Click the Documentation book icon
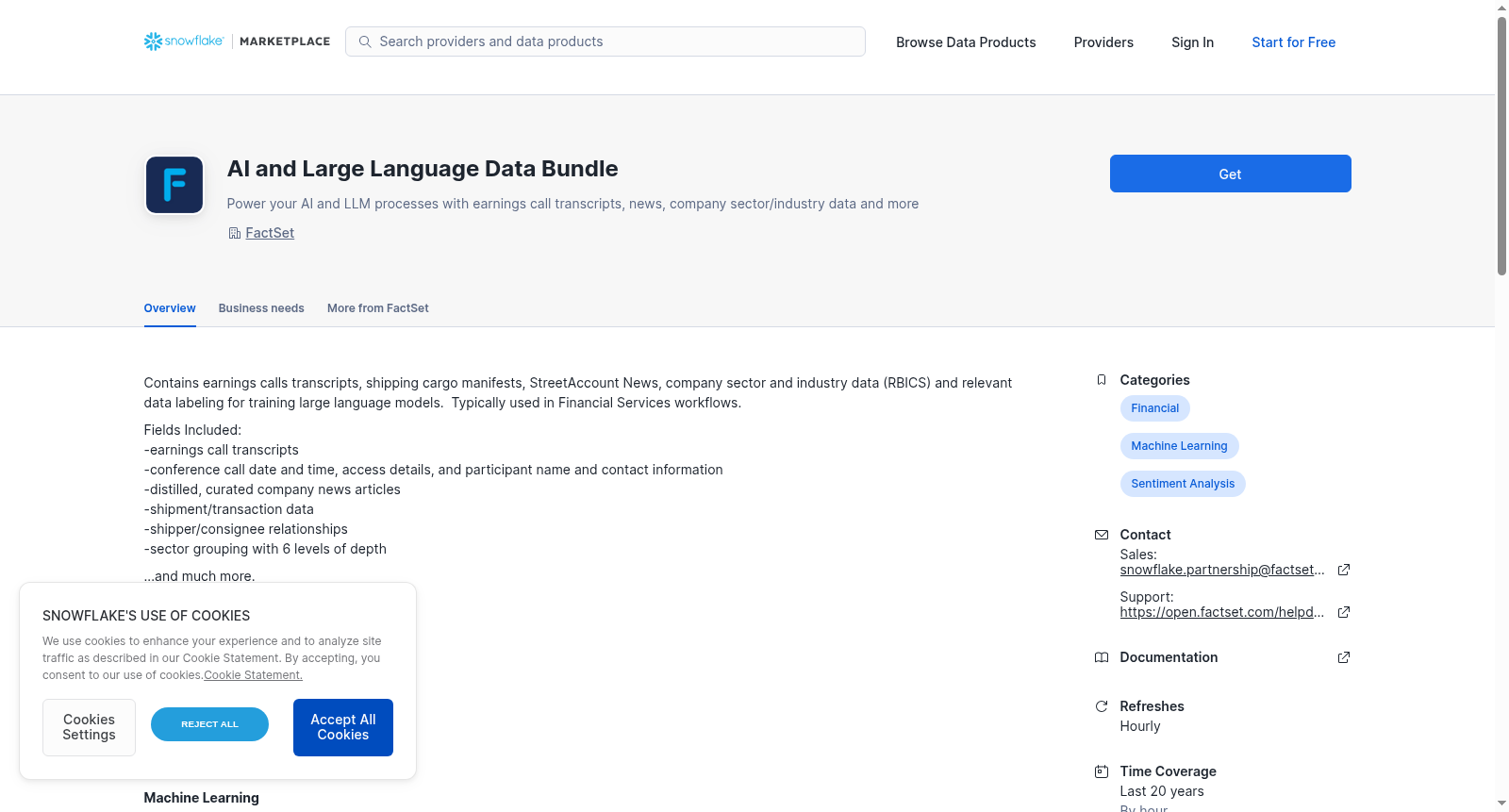Image resolution: width=1509 pixels, height=812 pixels. pyautogui.click(x=1102, y=657)
